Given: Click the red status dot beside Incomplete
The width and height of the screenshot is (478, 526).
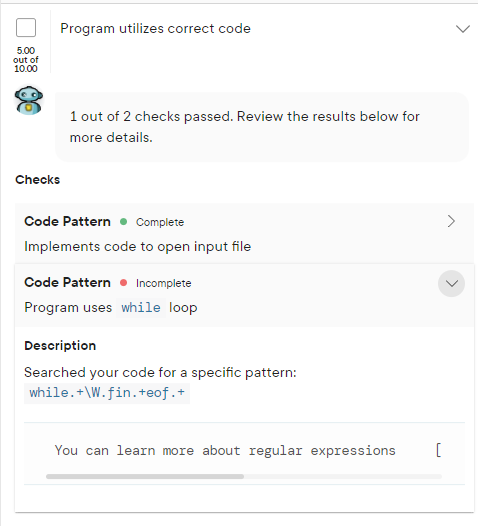Looking at the screenshot, I should [x=123, y=283].
